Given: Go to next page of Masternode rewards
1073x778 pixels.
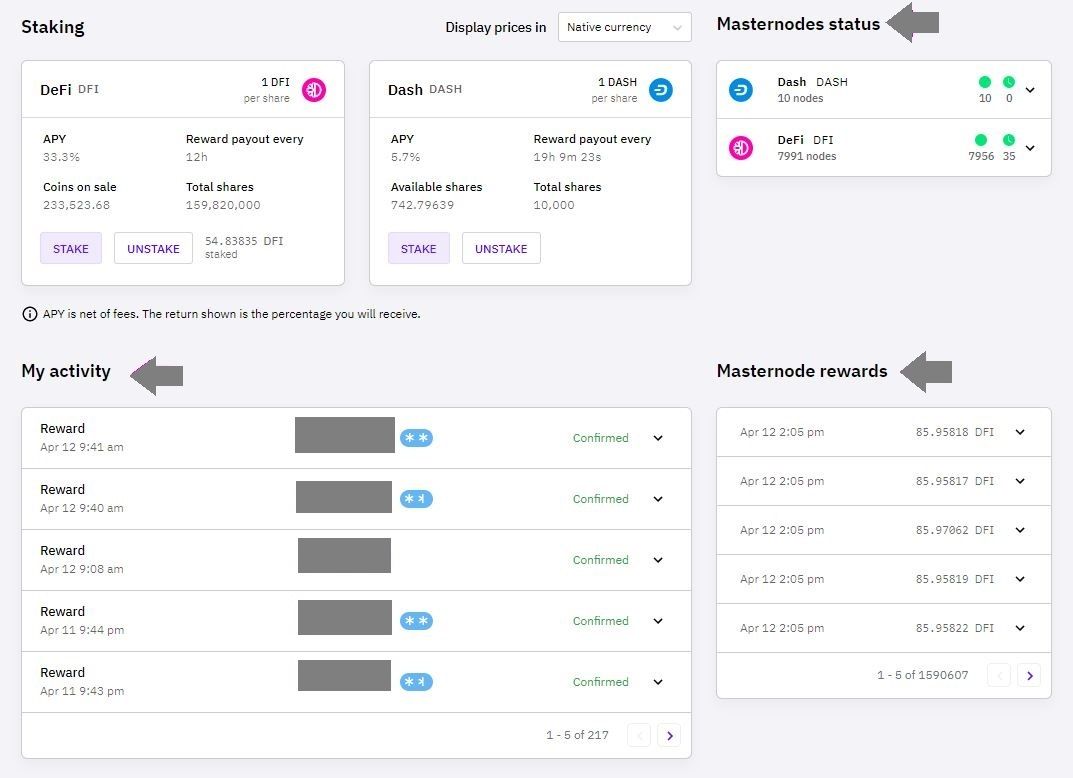Looking at the screenshot, I should click(1029, 676).
